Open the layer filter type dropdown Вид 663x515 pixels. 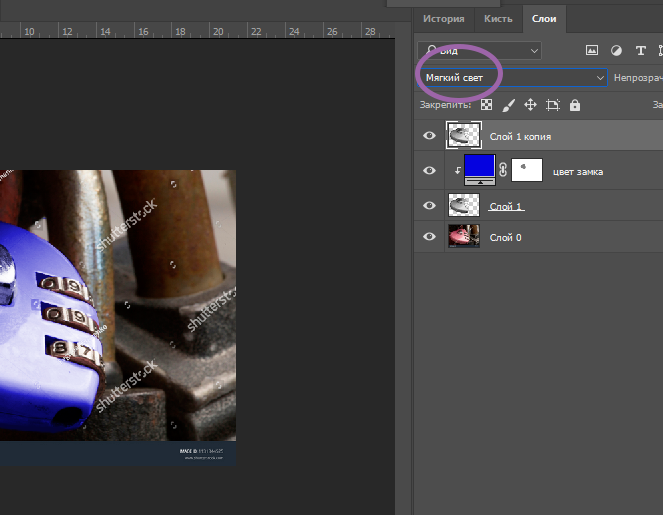coord(479,51)
